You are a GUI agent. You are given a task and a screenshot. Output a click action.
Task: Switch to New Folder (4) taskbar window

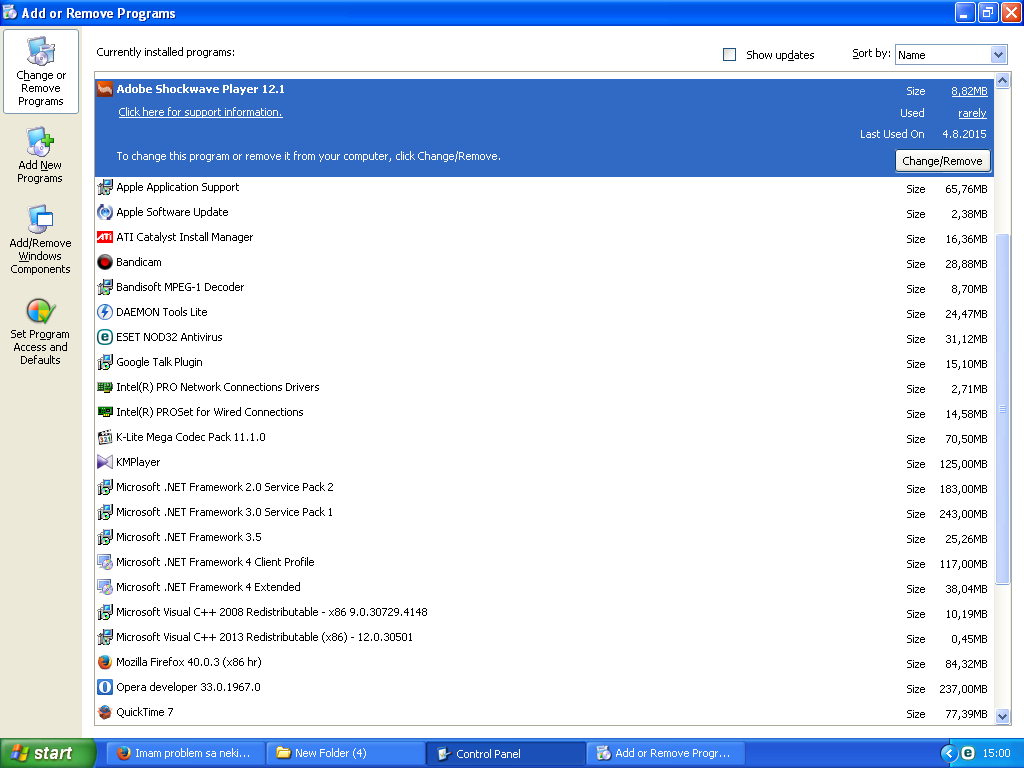[346, 753]
